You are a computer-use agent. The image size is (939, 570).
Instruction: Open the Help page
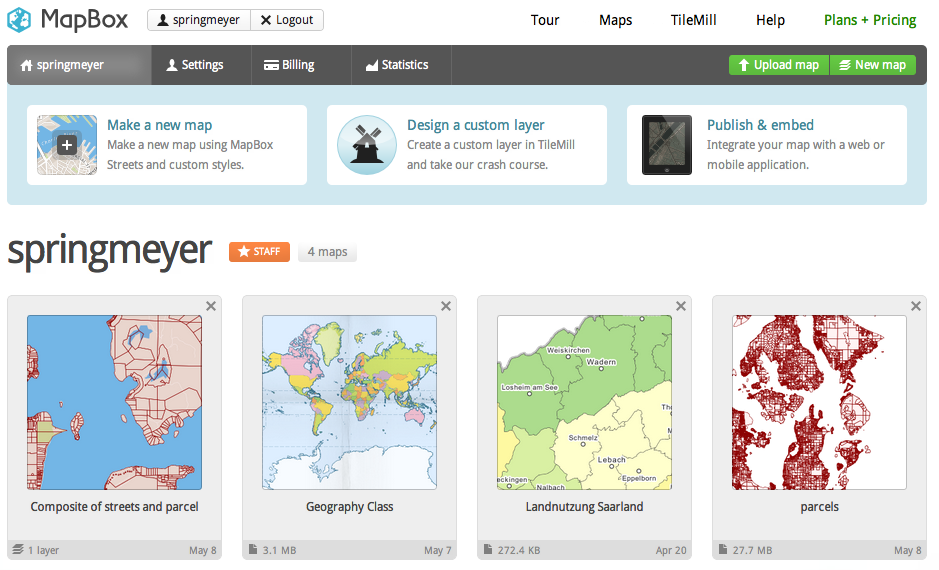click(x=770, y=20)
